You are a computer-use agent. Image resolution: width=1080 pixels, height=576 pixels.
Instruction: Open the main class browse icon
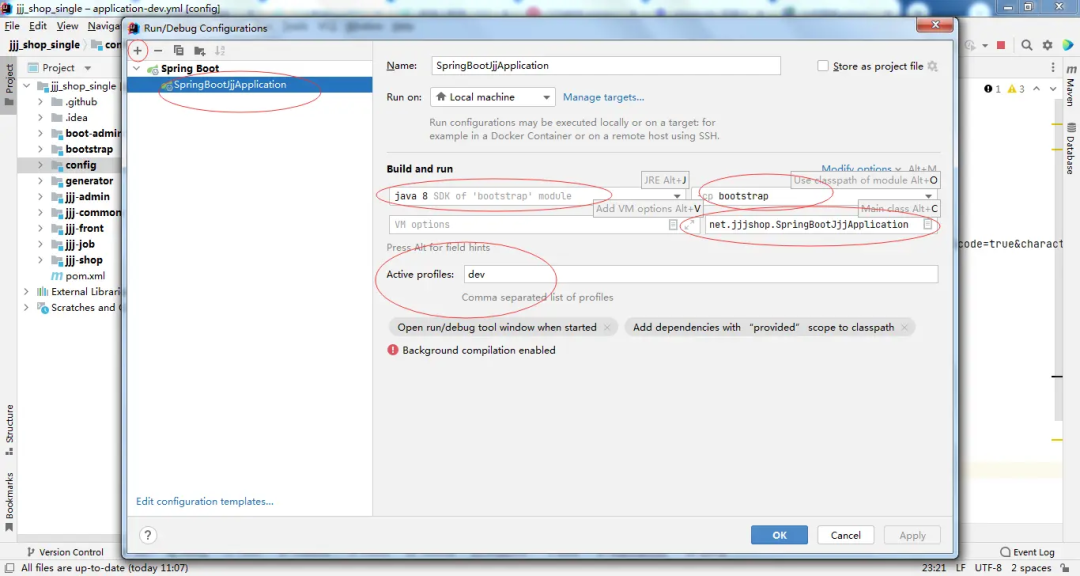point(928,225)
